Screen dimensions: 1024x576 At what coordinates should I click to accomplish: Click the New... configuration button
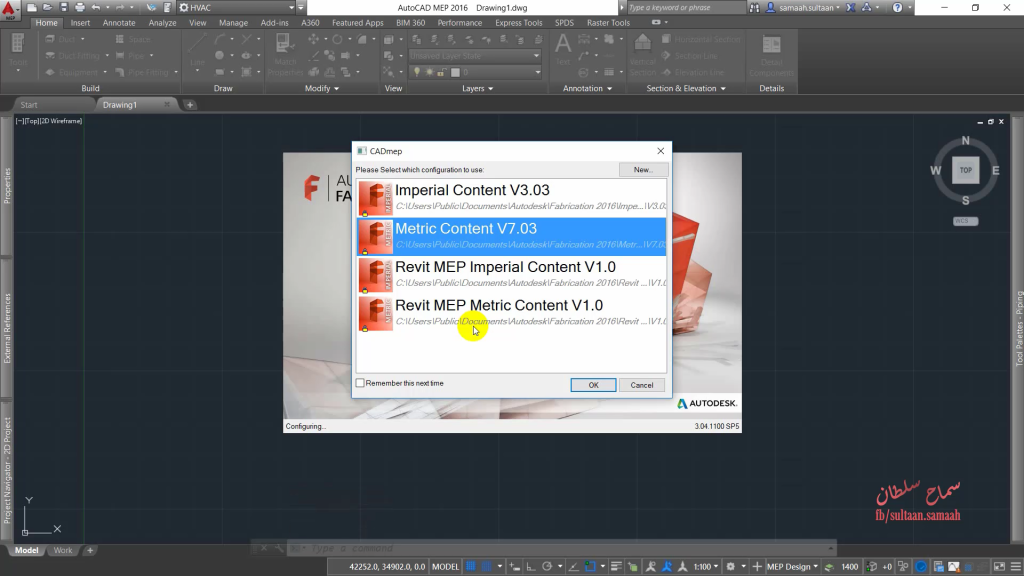coord(643,170)
